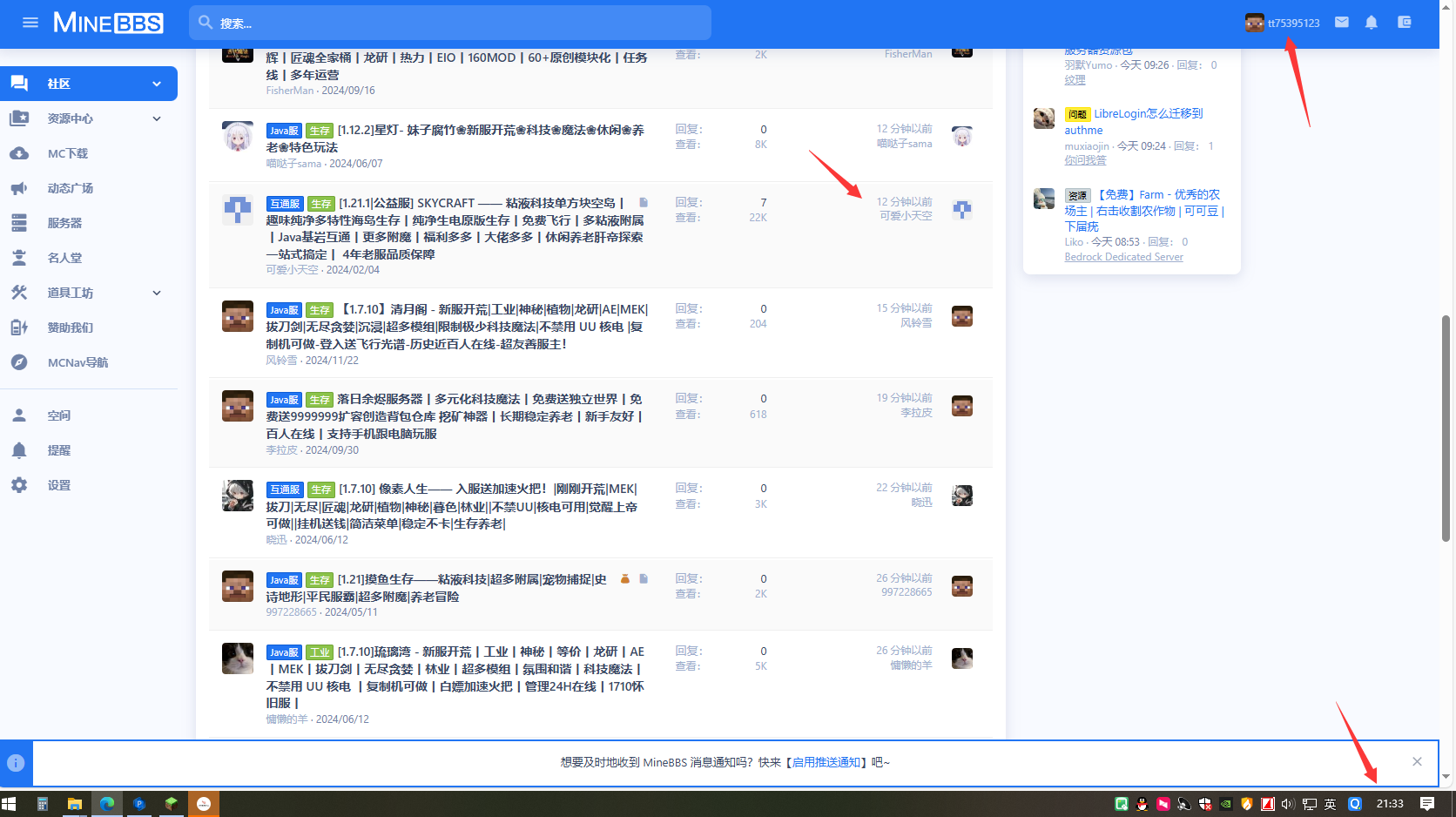Click the author avatar of 像素人生 thread

238,496
